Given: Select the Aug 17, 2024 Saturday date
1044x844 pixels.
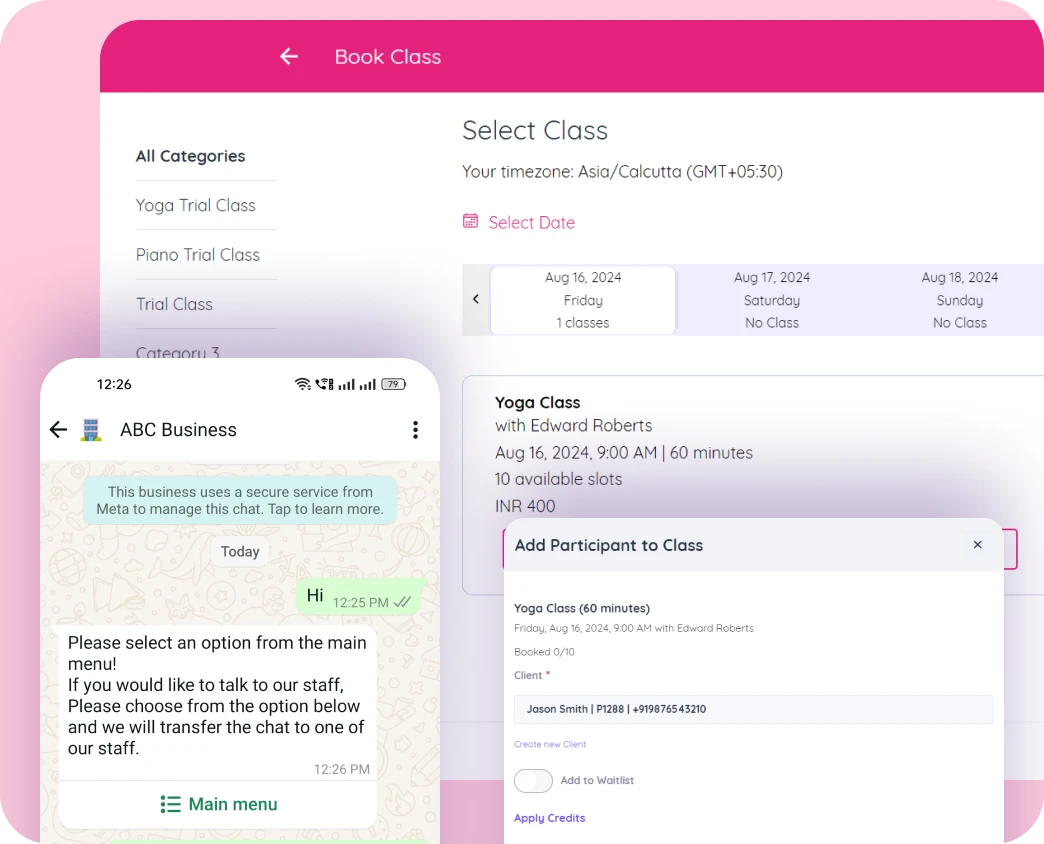Looking at the screenshot, I should [771, 300].
